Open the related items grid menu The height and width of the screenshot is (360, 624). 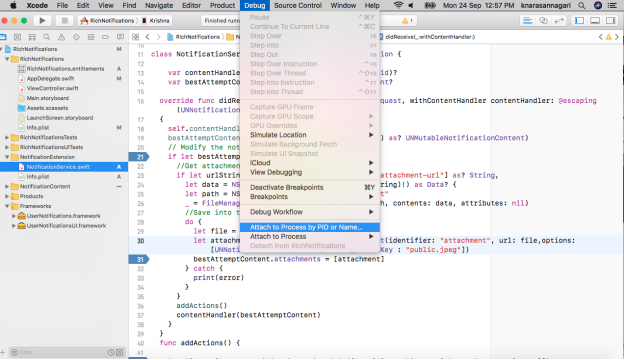click(x=135, y=37)
